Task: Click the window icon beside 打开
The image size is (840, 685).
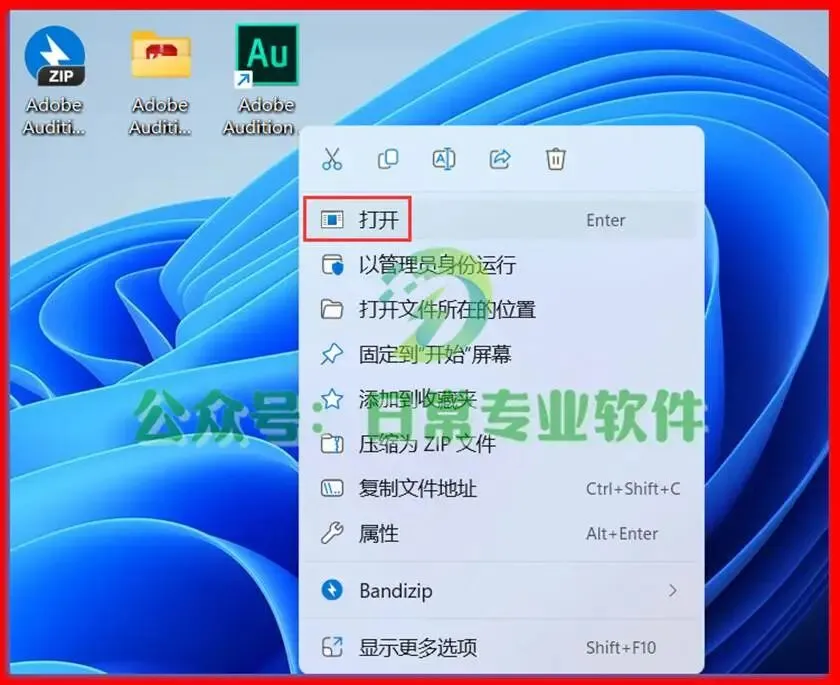Action: click(332, 220)
